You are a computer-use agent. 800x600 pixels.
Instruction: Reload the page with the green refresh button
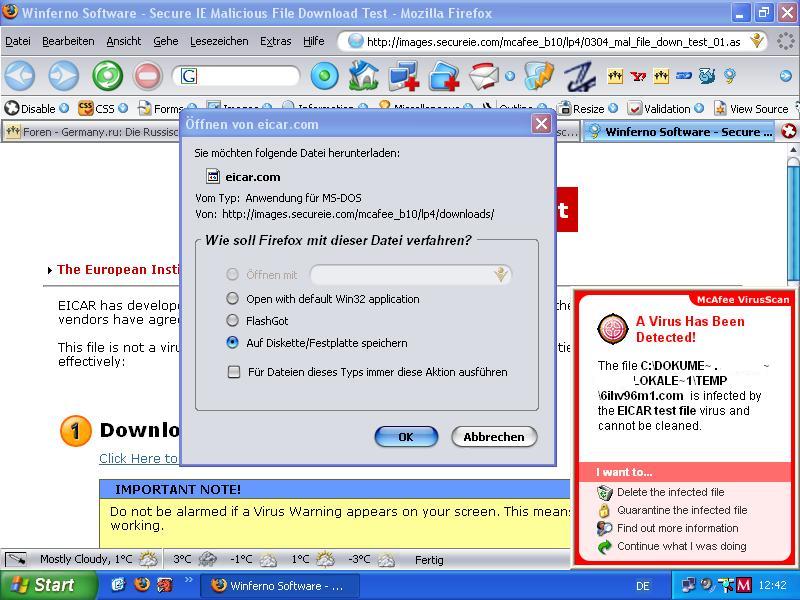tap(108, 76)
